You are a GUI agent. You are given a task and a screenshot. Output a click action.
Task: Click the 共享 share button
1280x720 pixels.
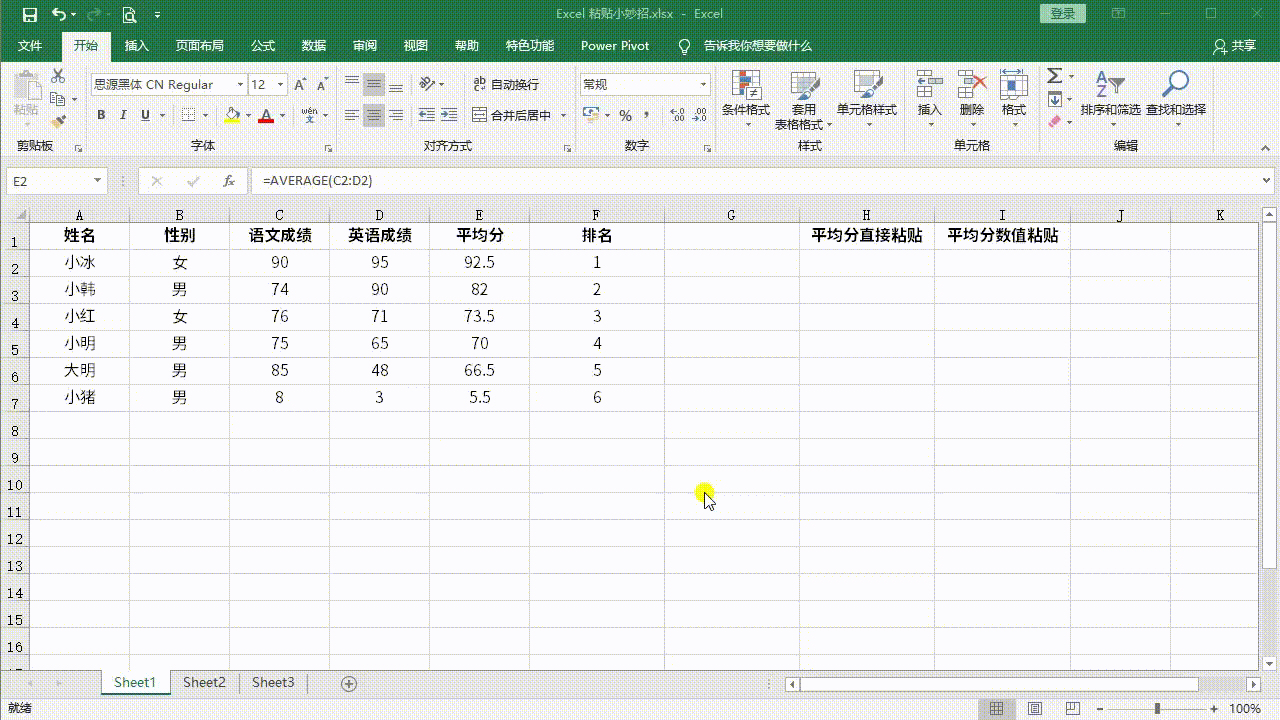click(x=1234, y=46)
